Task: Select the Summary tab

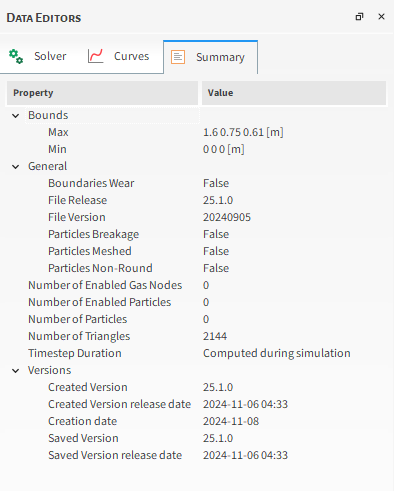Action: click(x=210, y=57)
